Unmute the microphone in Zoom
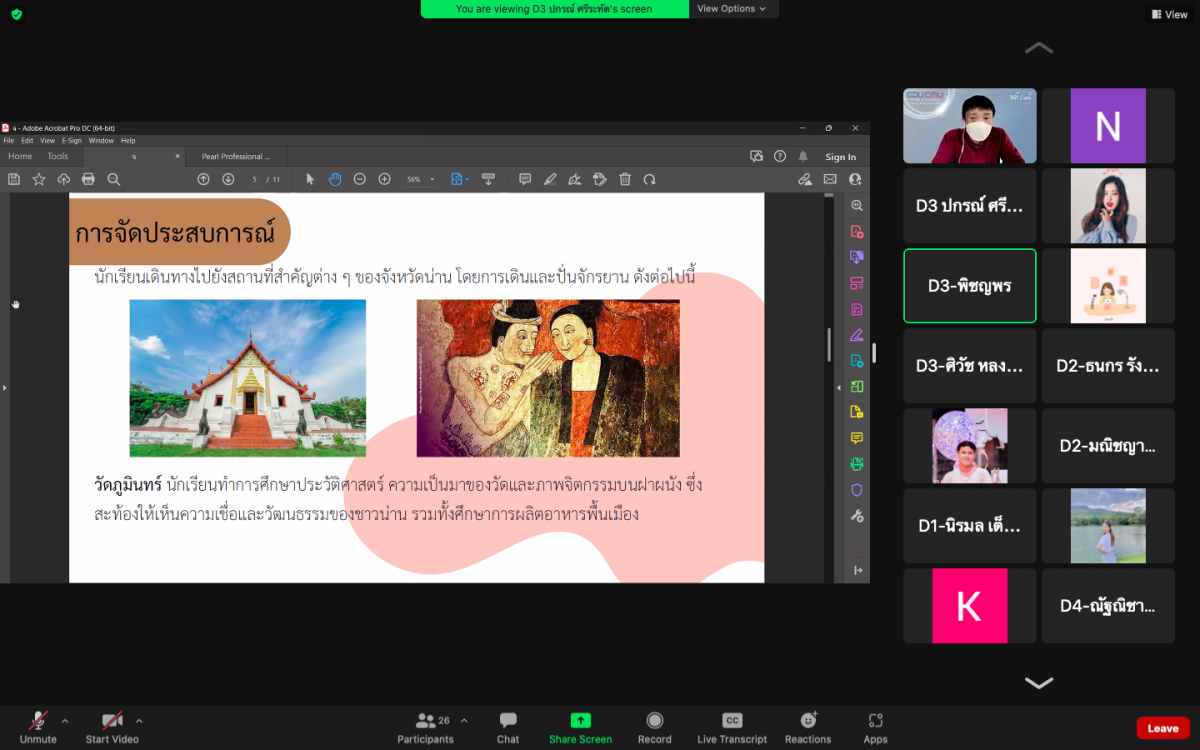The image size is (1200, 750). tap(38, 728)
